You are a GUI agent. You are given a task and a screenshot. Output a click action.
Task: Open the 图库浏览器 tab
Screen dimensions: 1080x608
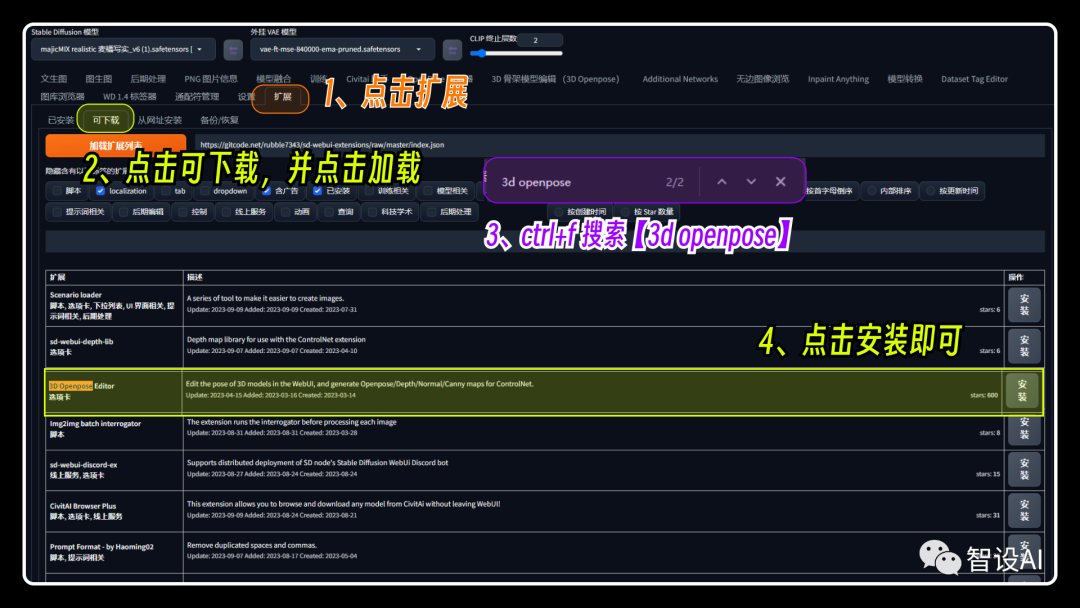[x=63, y=97]
